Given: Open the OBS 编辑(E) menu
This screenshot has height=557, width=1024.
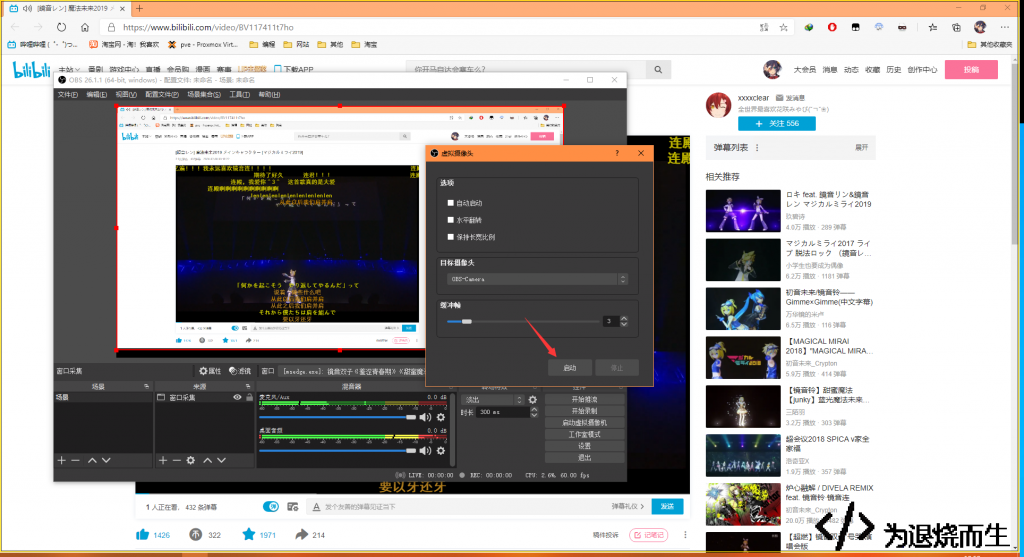Looking at the screenshot, I should 97,95.
